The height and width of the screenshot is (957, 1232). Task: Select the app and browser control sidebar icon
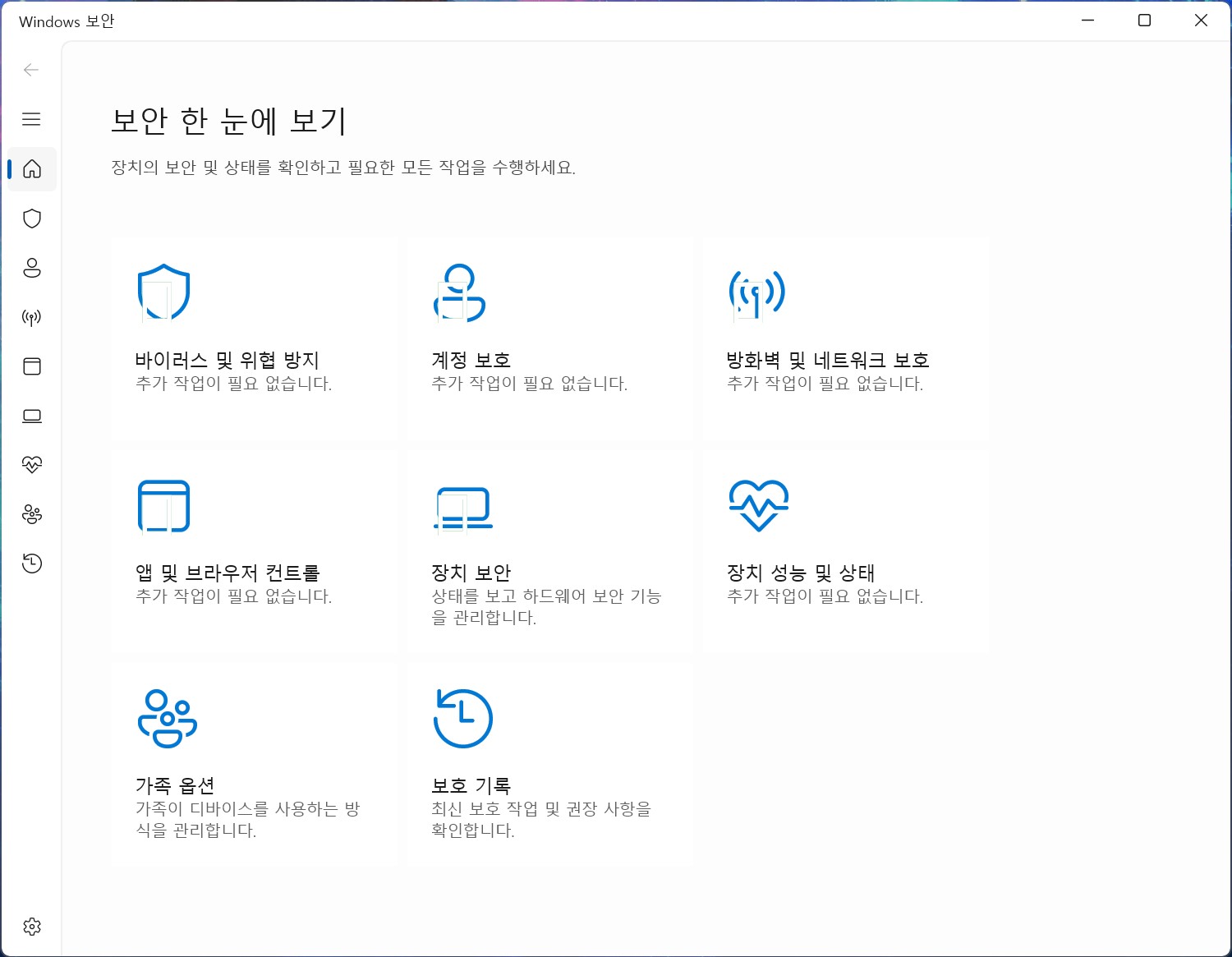[x=31, y=366]
